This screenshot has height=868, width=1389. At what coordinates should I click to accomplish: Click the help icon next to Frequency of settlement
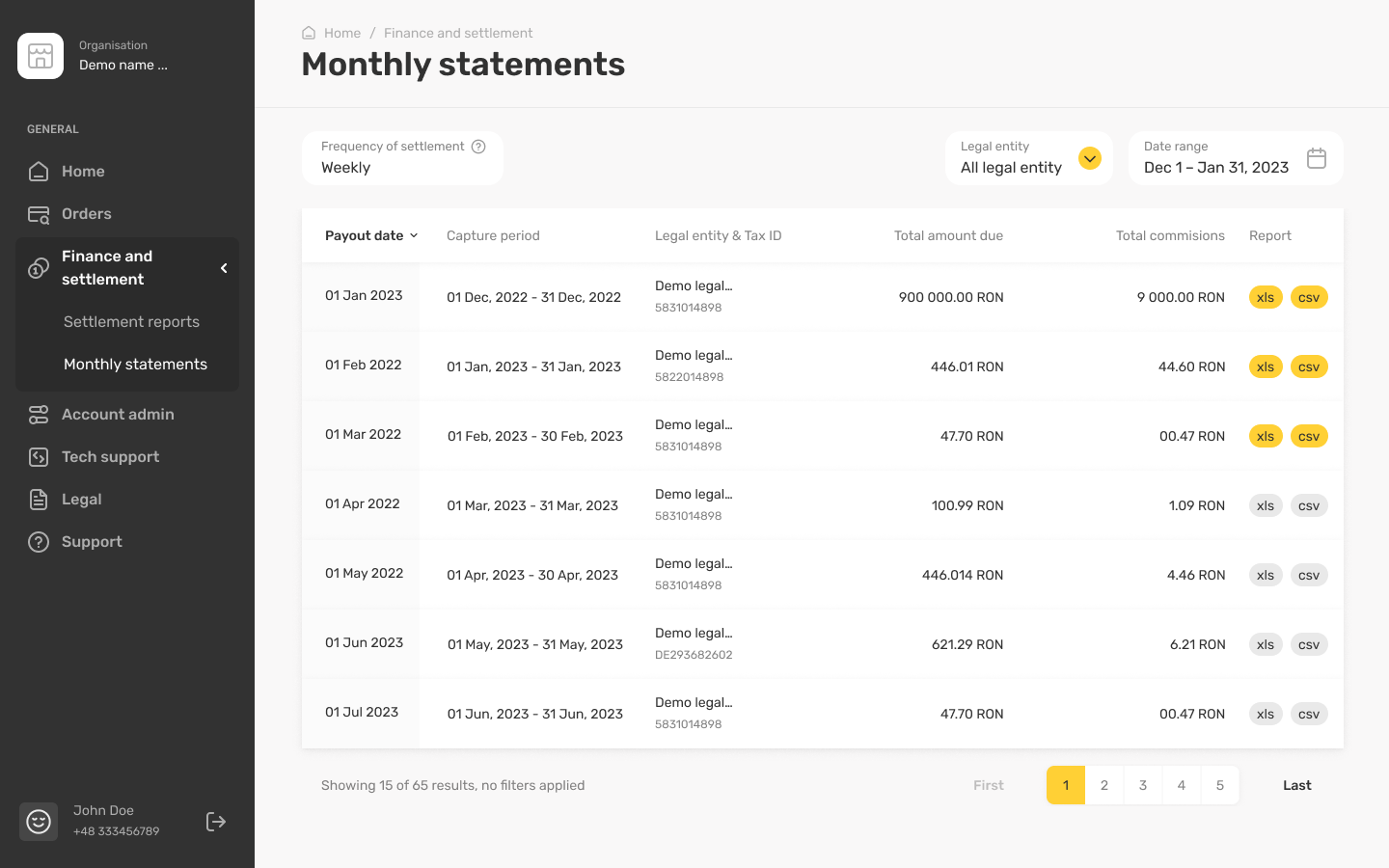pyautogui.click(x=478, y=147)
